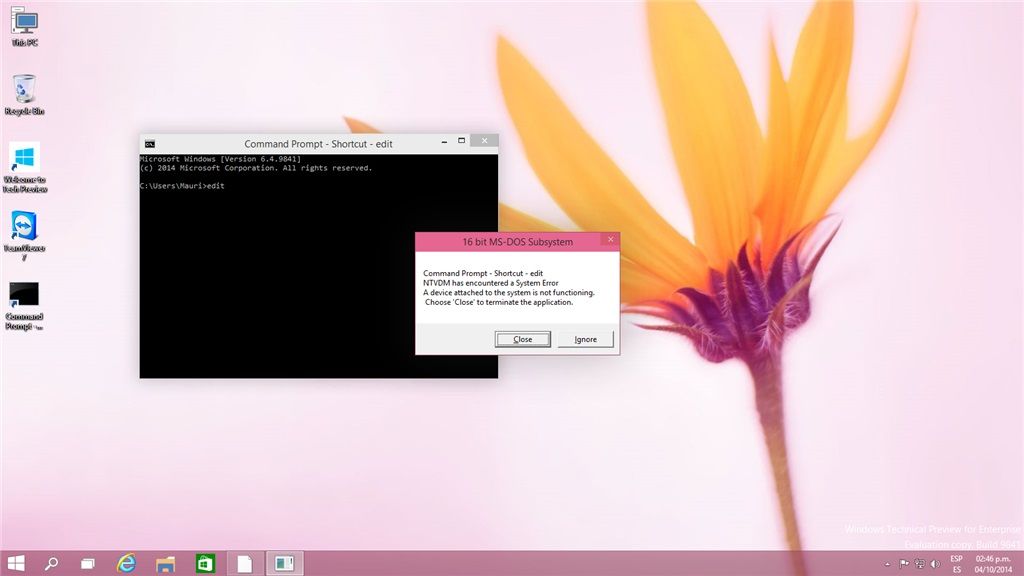
Task: Open the ESP language input indicator
Action: click(956, 564)
